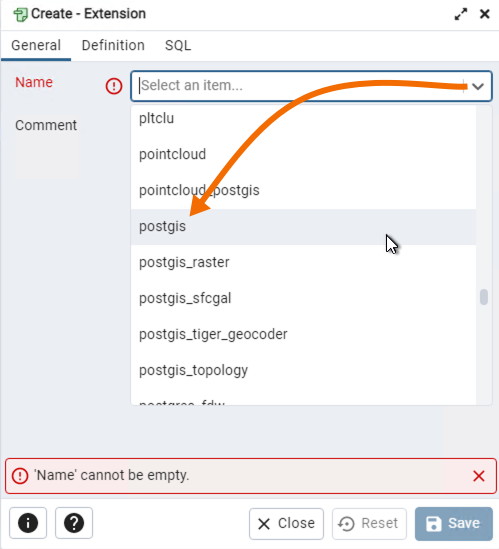Maximize dialog with the expand arrows icon
499x549 pixels.
point(461,14)
